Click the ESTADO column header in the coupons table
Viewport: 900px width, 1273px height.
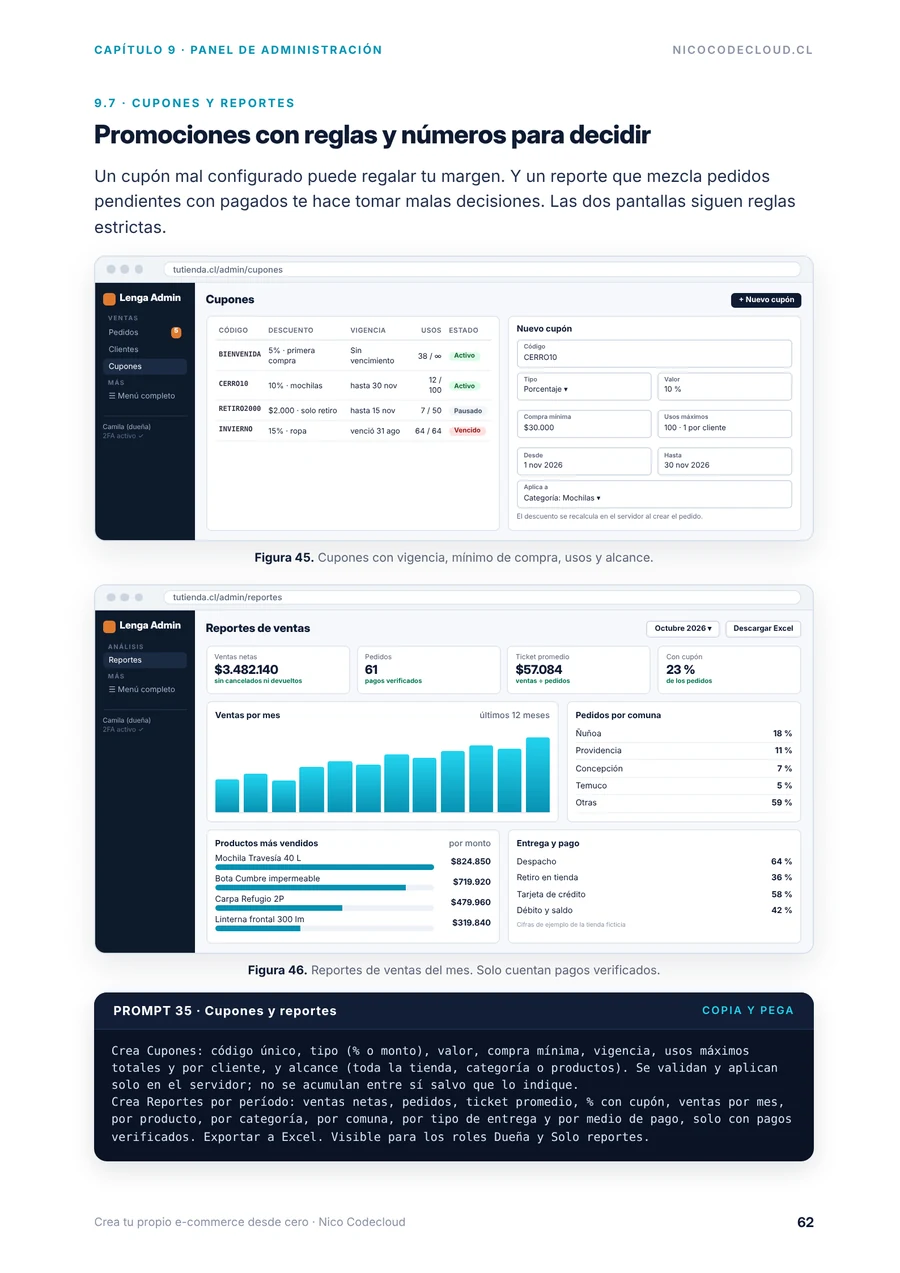coord(463,330)
